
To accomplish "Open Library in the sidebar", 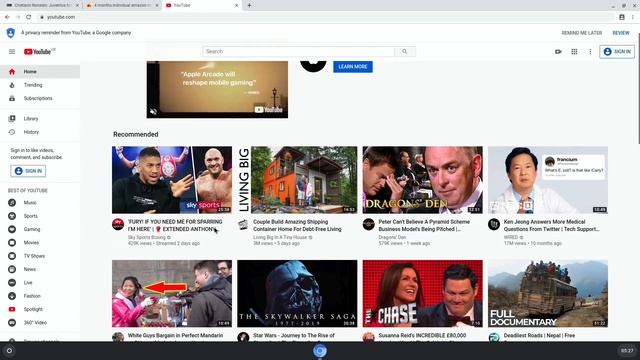I will click(x=40, y=118).
